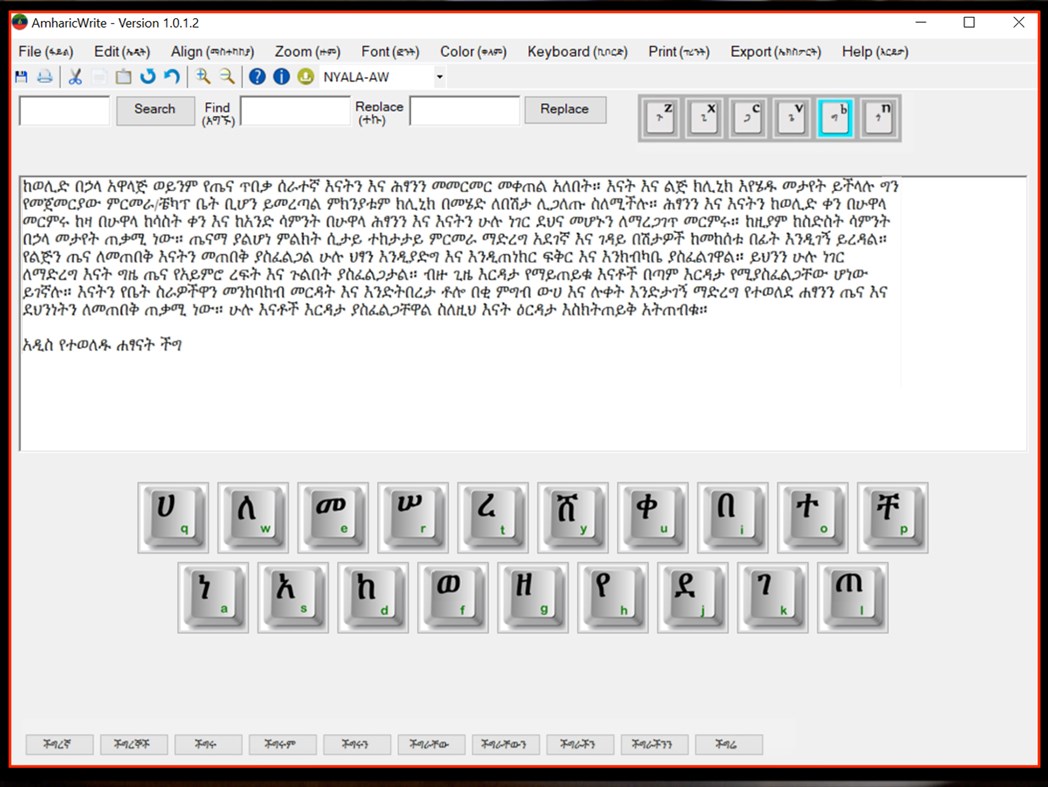
Task: Click the green Download icon
Action: pos(304,76)
